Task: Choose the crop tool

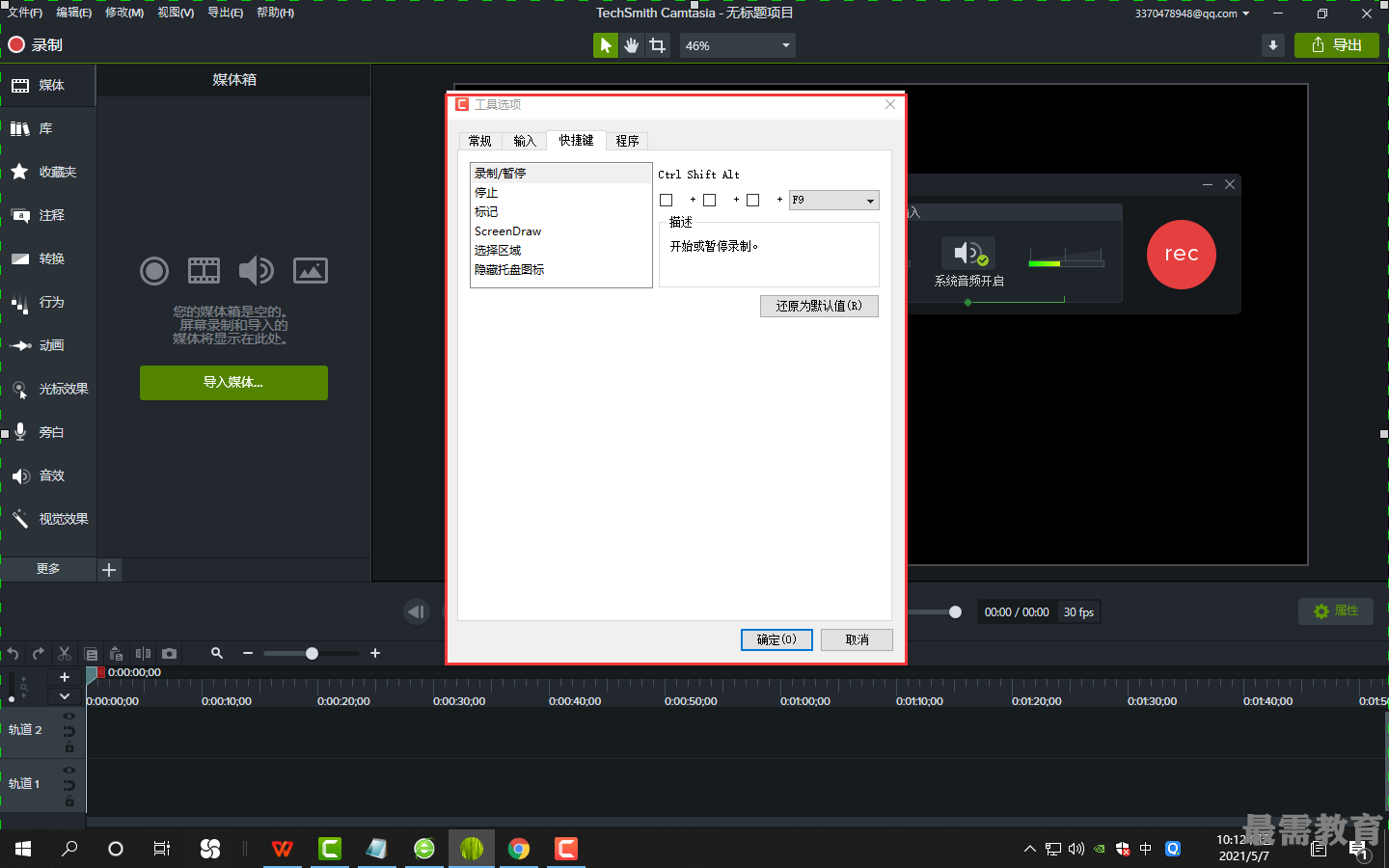Action: click(x=658, y=45)
